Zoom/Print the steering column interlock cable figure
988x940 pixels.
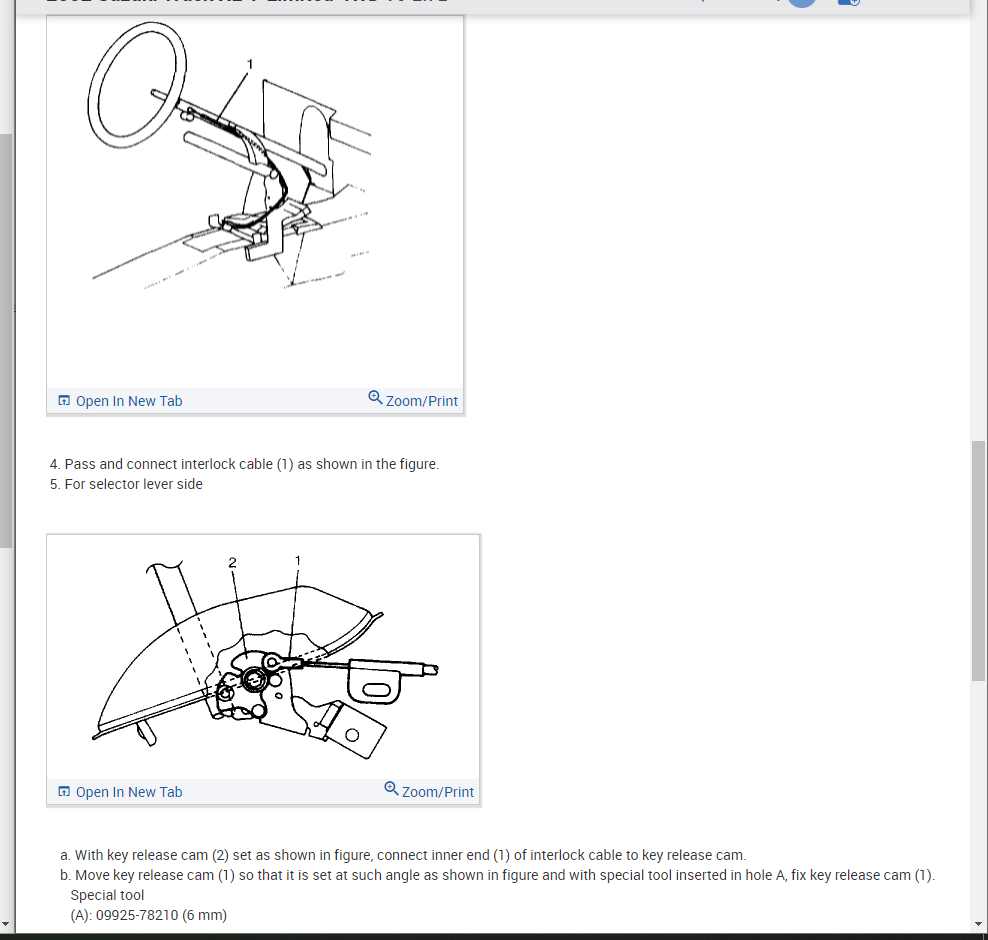coord(413,400)
